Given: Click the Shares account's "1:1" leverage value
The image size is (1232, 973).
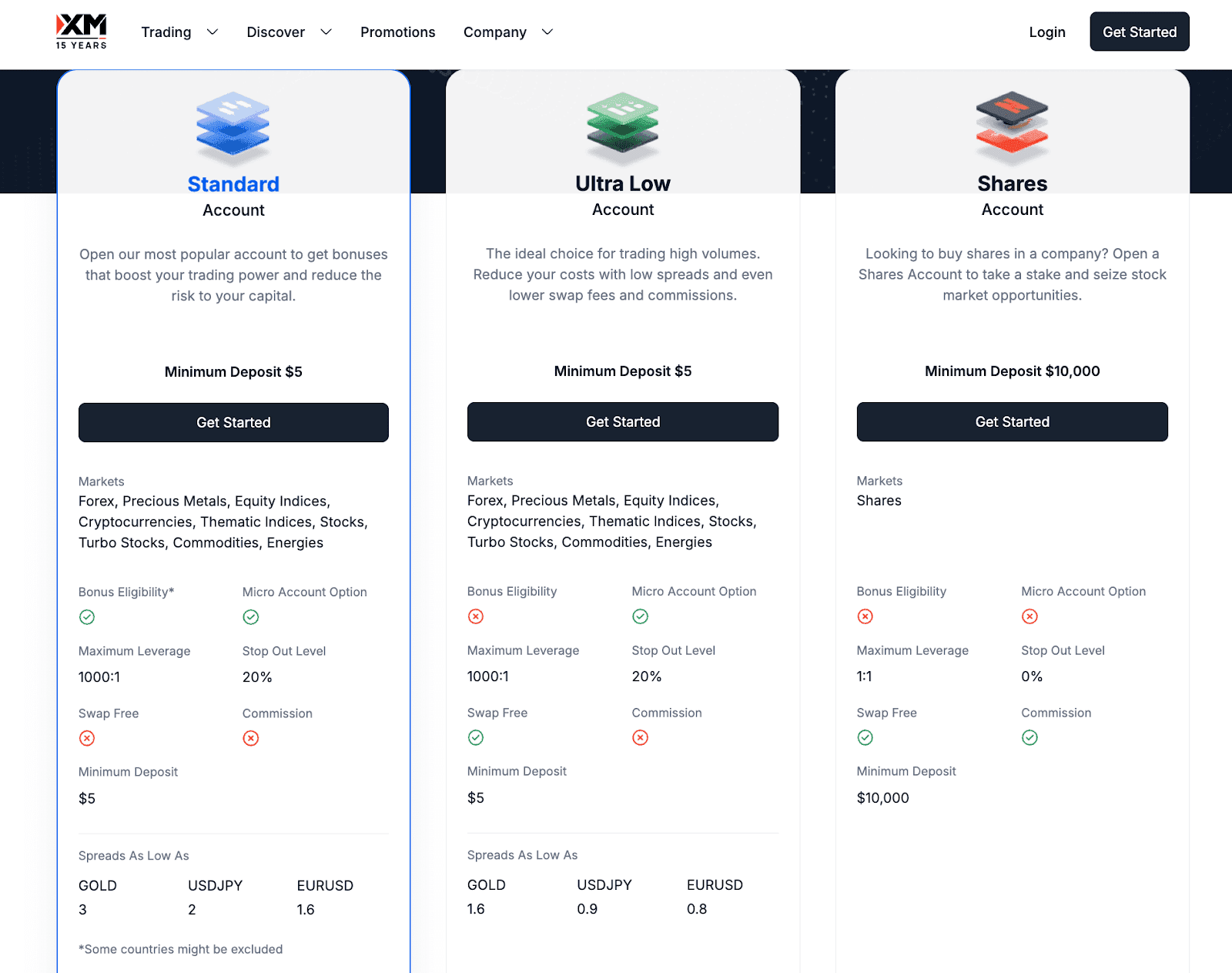Looking at the screenshot, I should [x=865, y=676].
